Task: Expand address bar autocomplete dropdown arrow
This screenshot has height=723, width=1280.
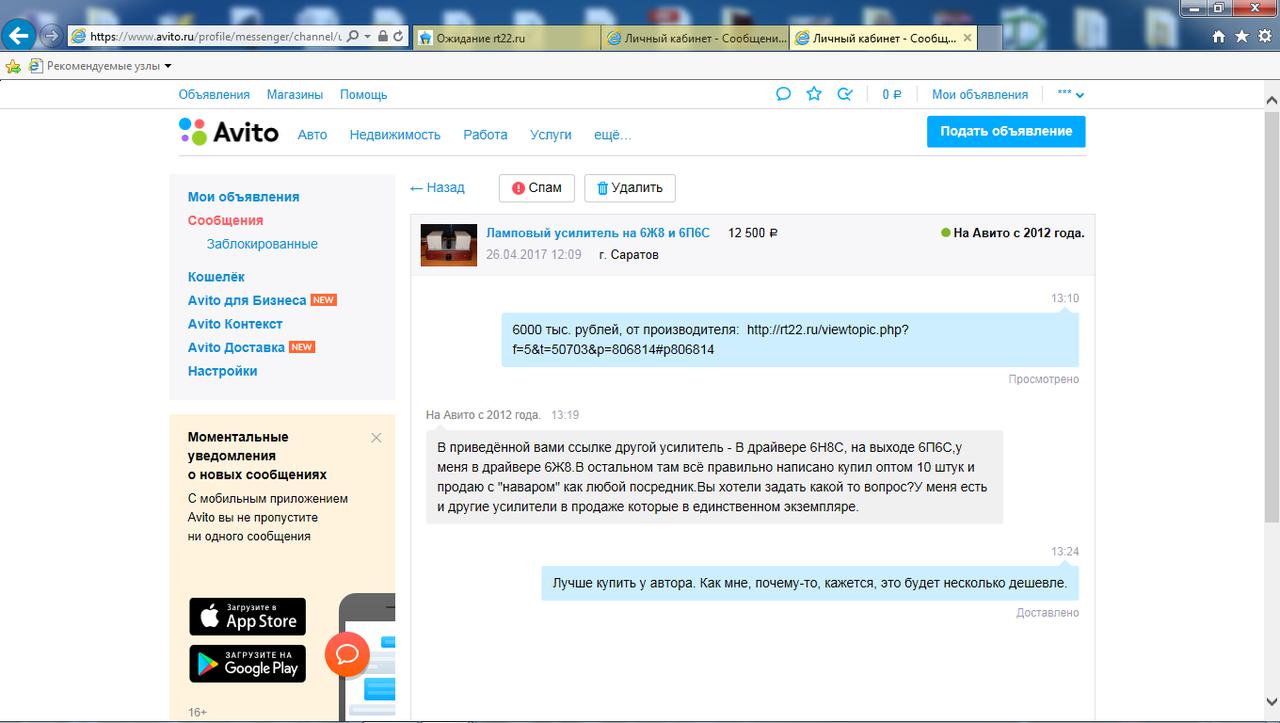Action: tap(368, 36)
